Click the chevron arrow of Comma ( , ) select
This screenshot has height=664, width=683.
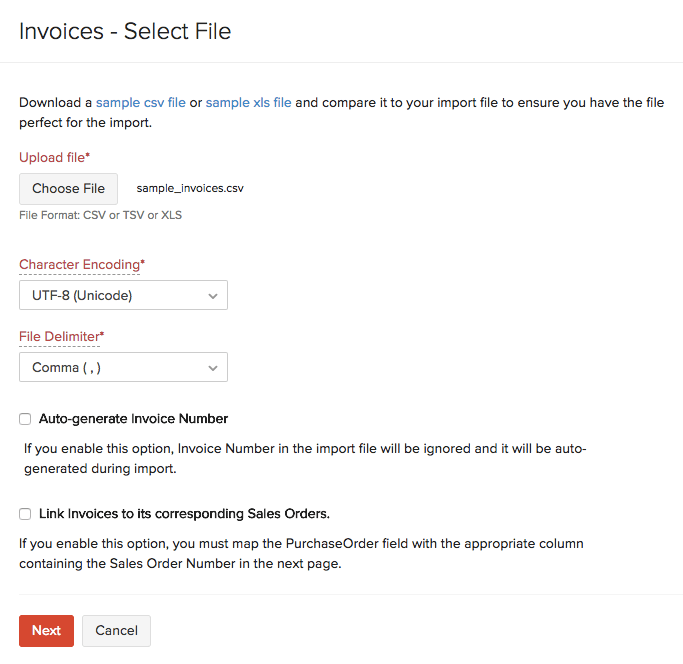point(212,368)
